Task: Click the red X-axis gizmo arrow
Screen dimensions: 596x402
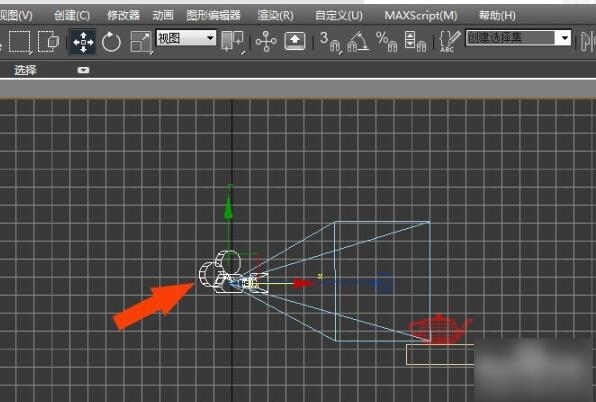Action: click(303, 283)
